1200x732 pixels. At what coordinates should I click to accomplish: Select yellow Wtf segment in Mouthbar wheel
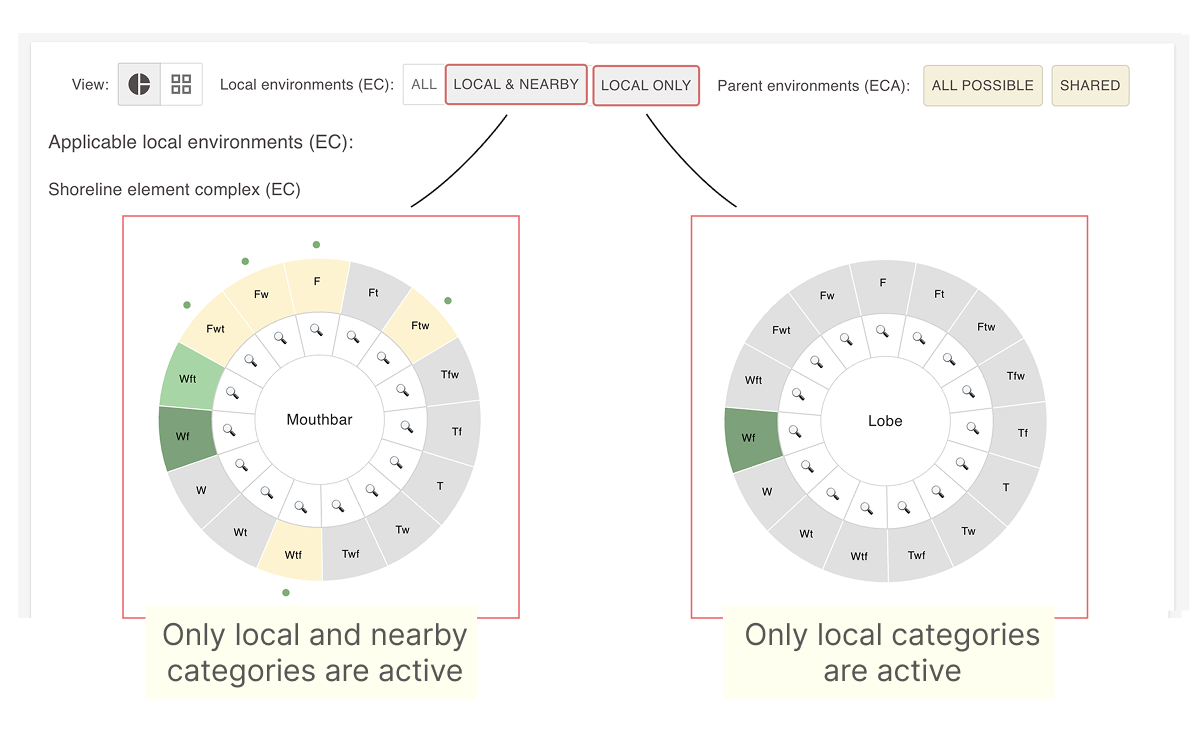(x=291, y=553)
